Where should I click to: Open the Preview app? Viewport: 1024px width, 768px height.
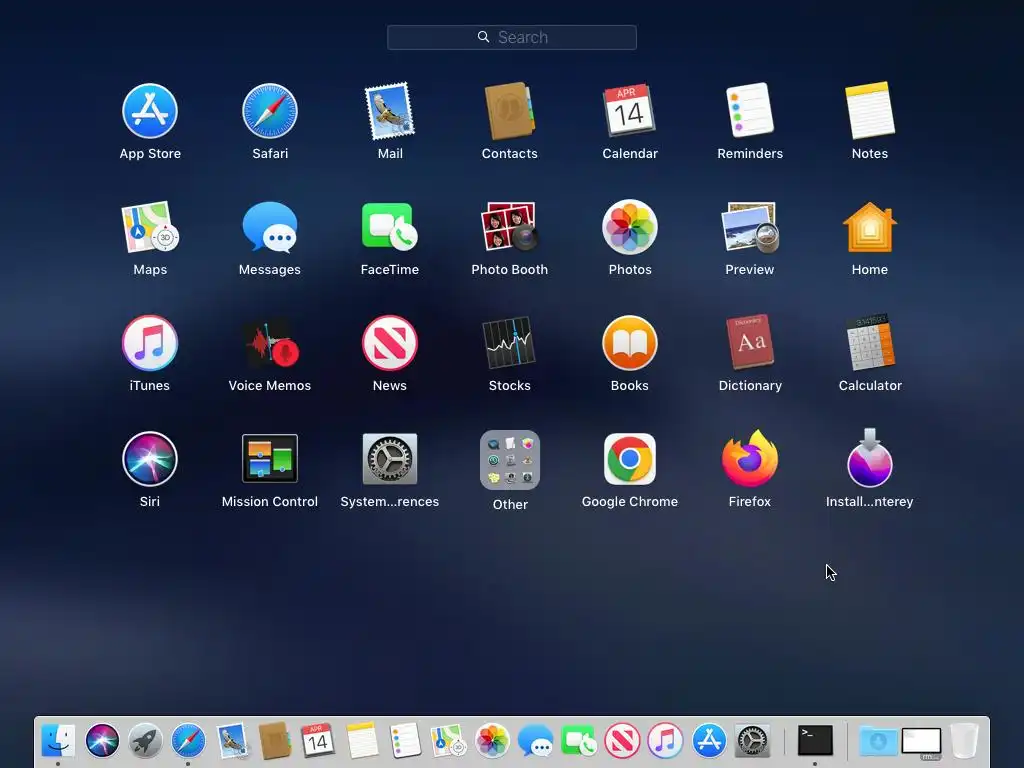(x=750, y=227)
